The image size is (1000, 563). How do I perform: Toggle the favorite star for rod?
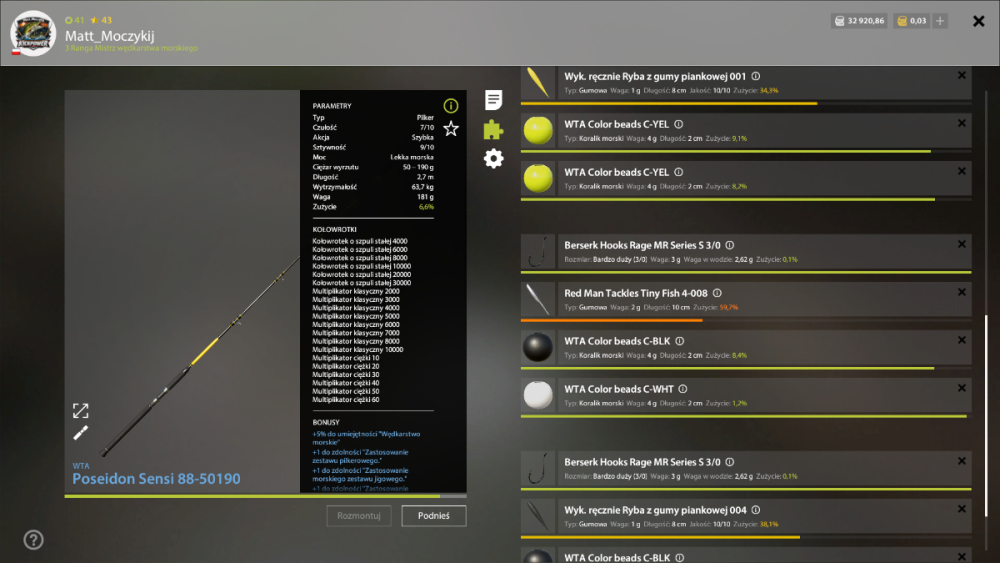(x=451, y=129)
